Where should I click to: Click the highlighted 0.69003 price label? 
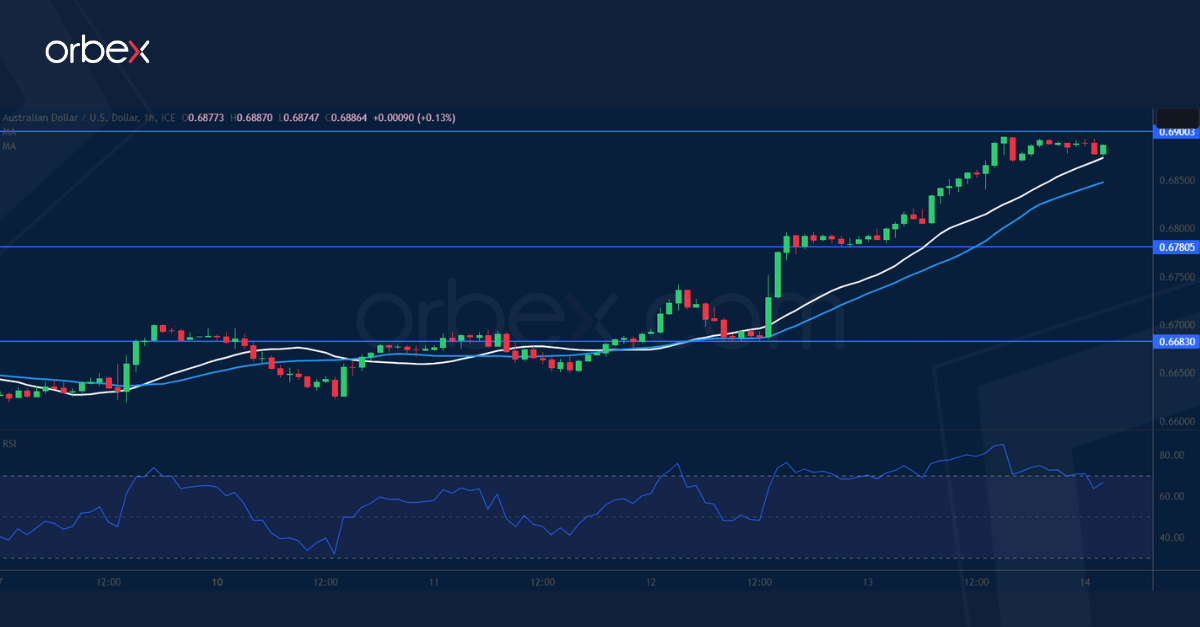1176,130
